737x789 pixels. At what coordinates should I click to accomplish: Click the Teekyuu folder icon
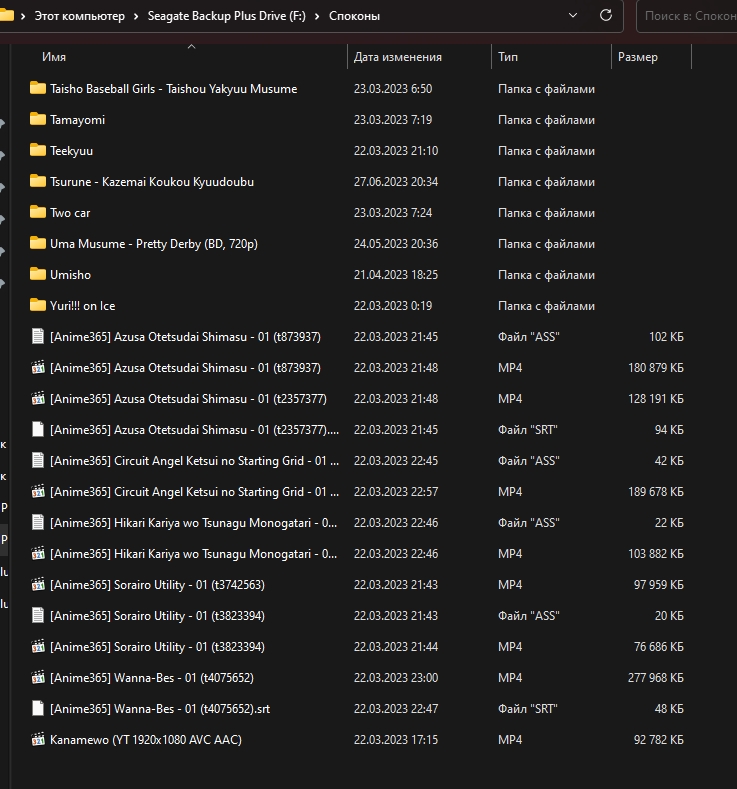pyautogui.click(x=38, y=150)
